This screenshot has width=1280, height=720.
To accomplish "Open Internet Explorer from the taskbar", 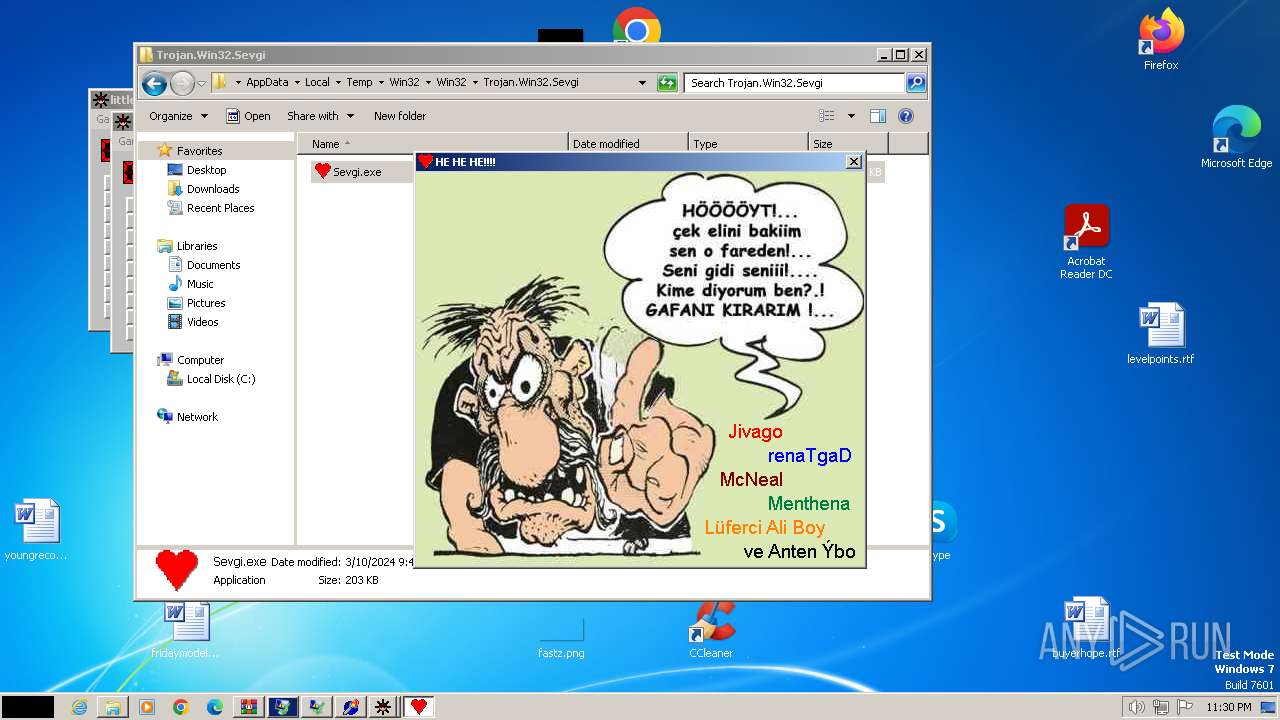I will [80, 707].
